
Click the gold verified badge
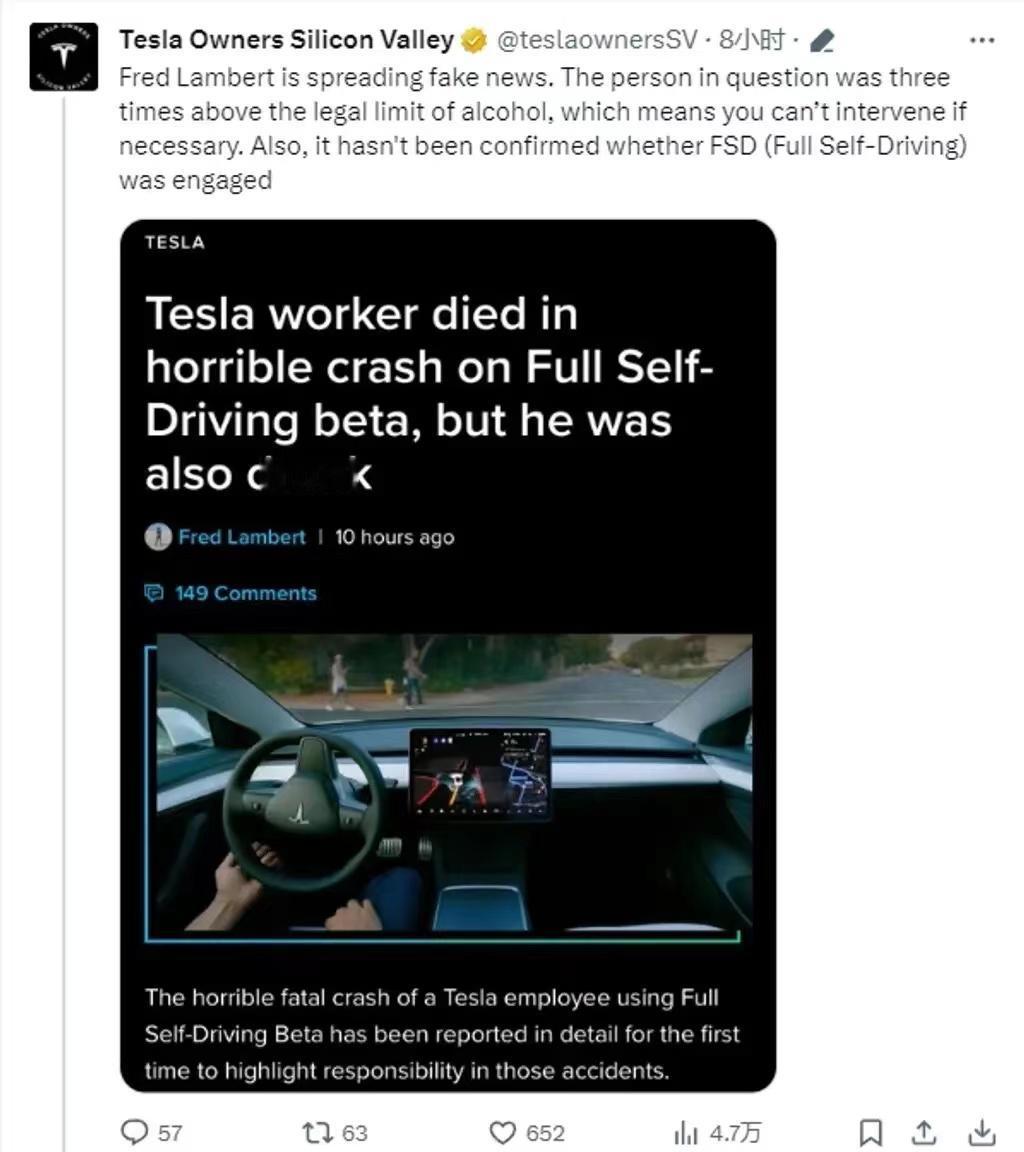click(474, 40)
